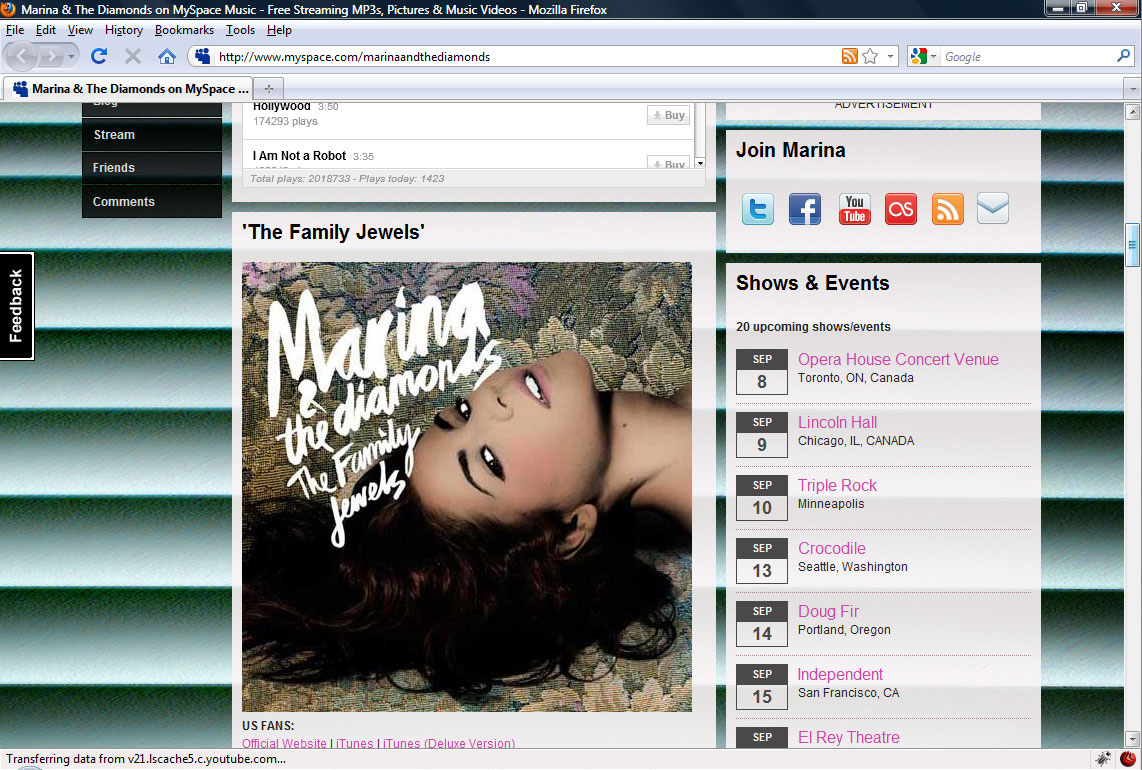
Task: Open the Independent event link
Action: (840, 675)
